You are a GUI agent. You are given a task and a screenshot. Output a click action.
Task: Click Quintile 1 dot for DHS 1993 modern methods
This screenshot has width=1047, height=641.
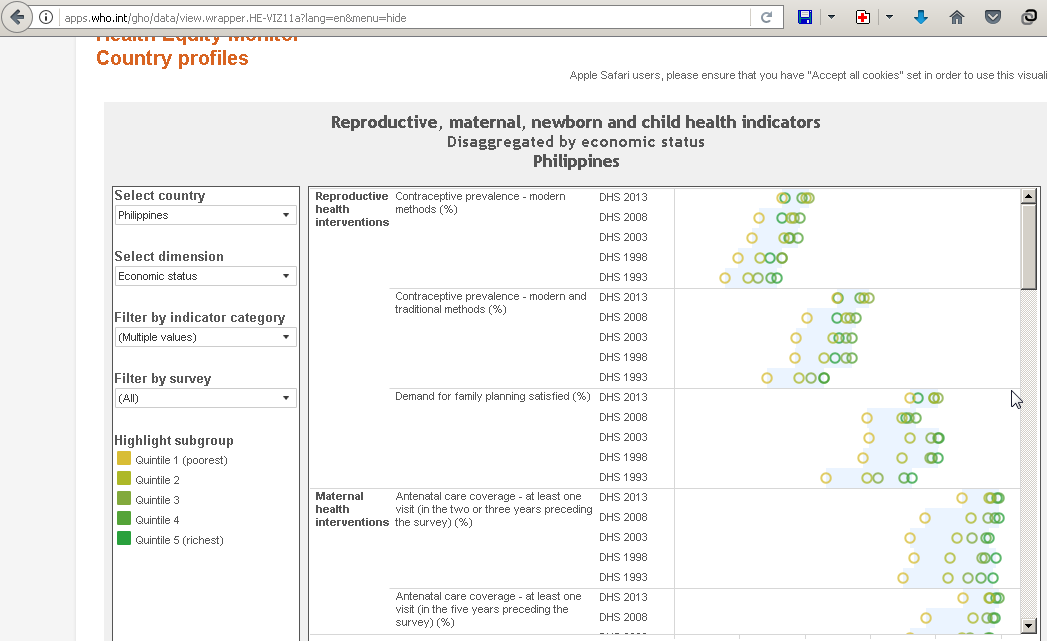point(725,278)
